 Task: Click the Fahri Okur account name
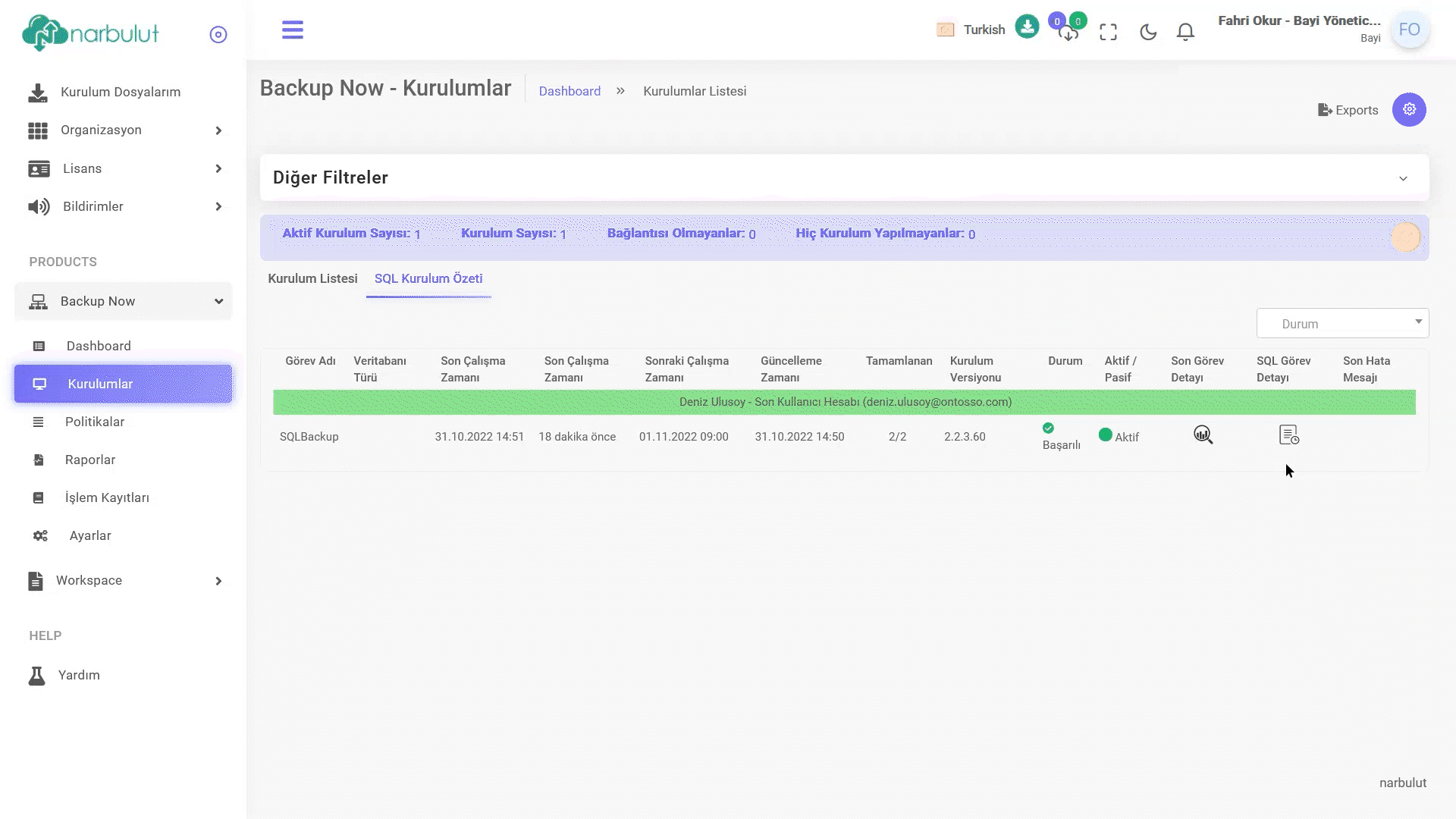(x=1299, y=20)
